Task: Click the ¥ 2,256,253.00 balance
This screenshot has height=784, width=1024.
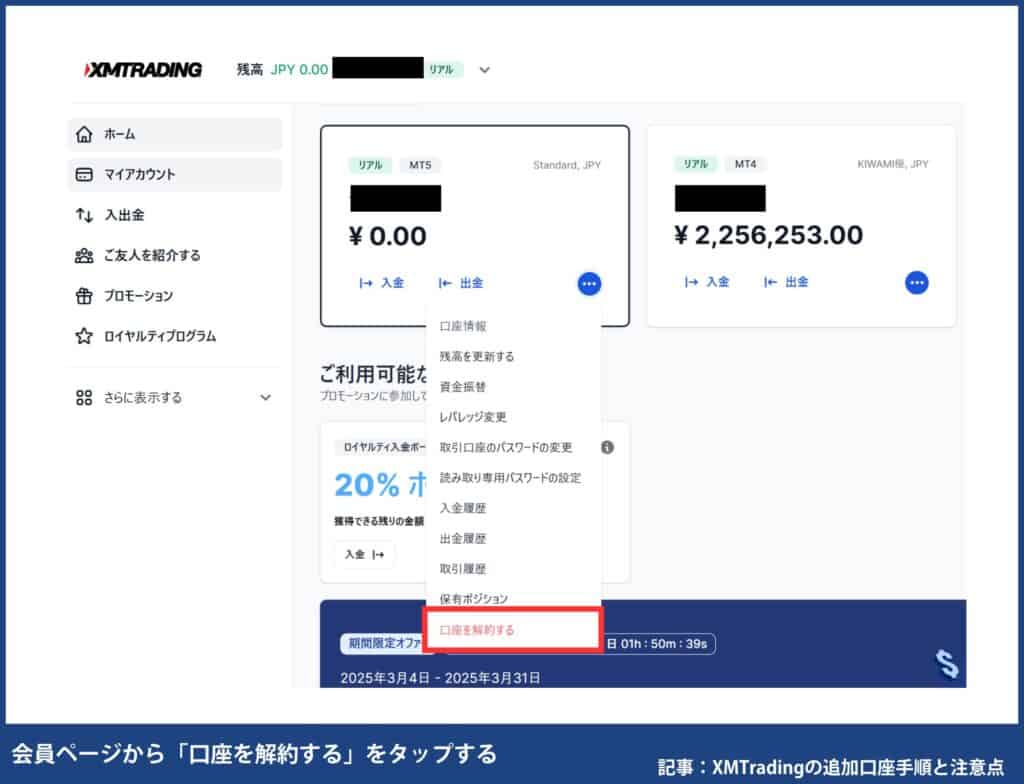Action: click(x=768, y=235)
